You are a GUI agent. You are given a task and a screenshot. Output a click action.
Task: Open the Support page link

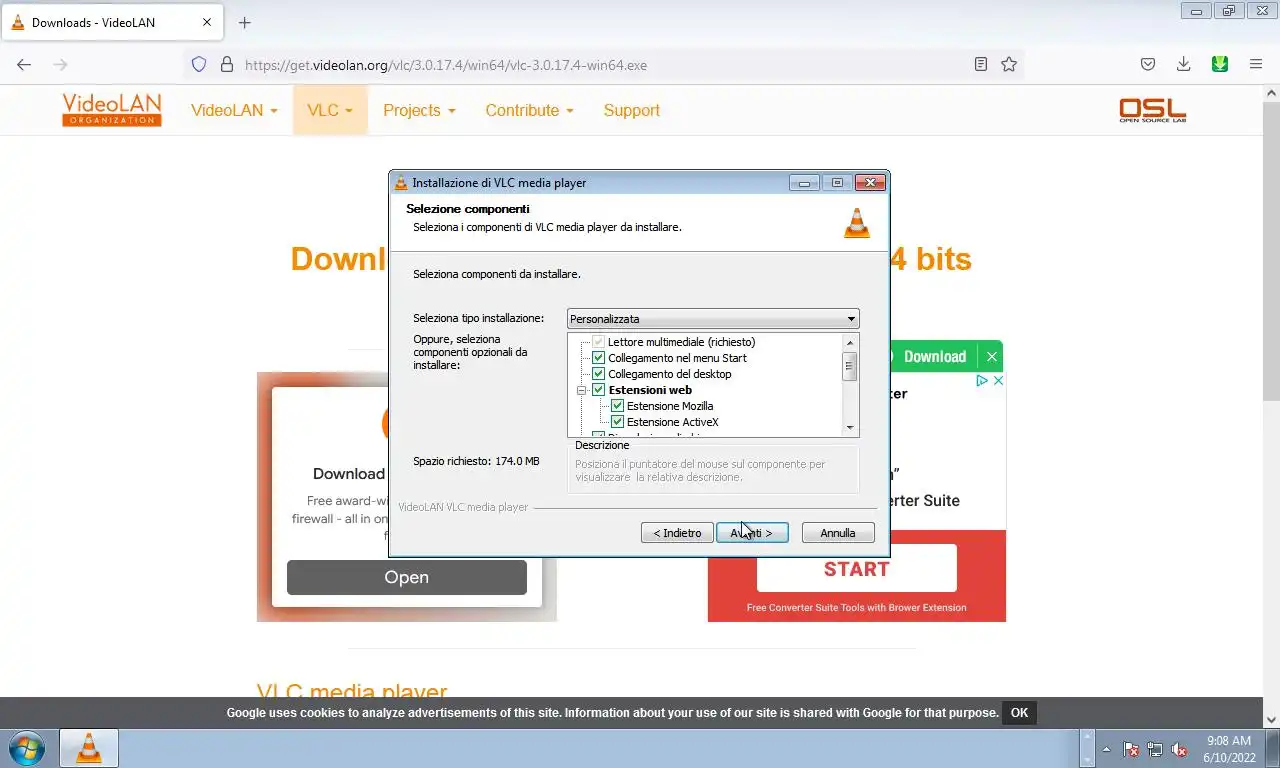tap(631, 110)
